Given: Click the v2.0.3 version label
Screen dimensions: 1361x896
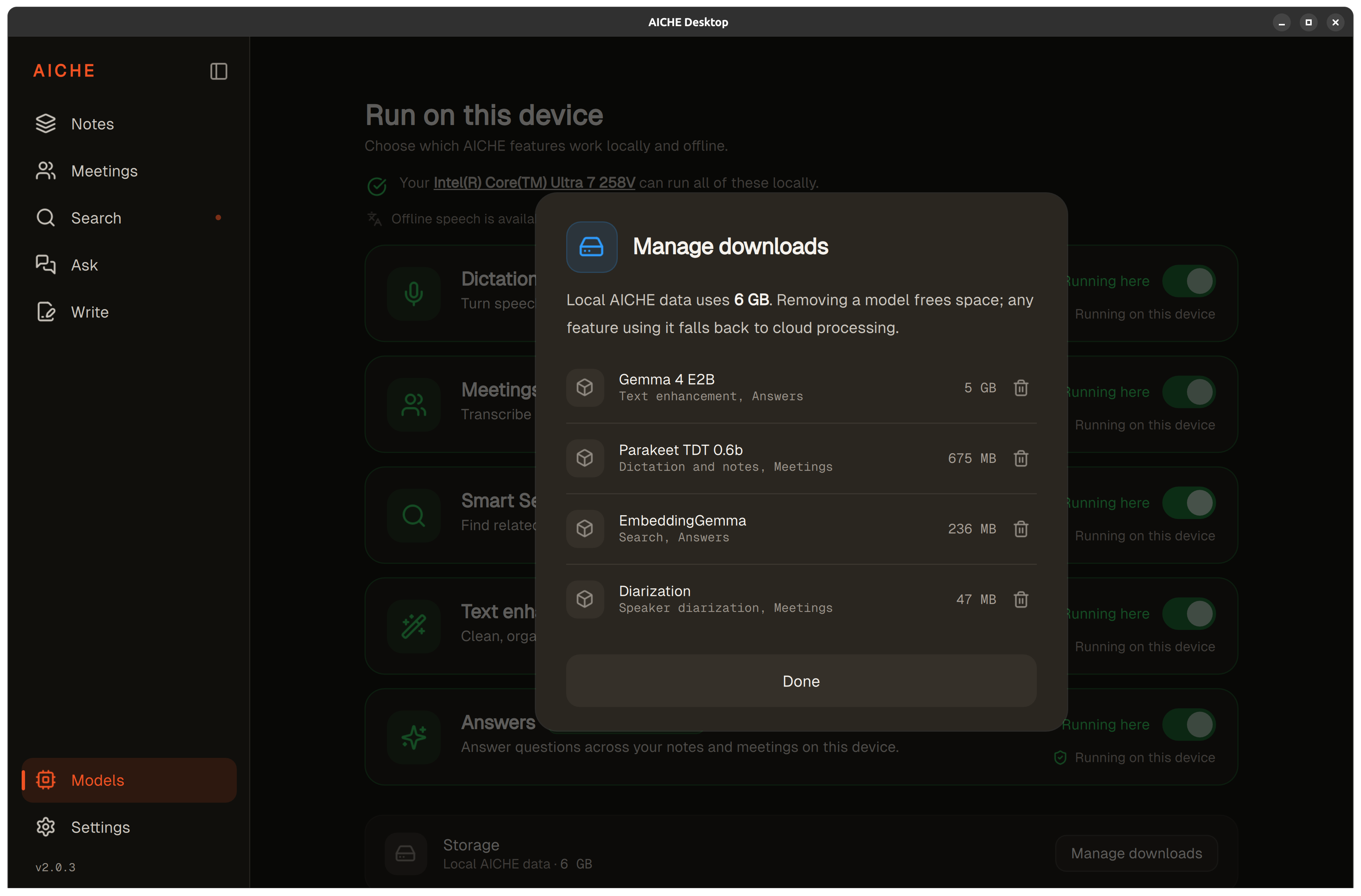Looking at the screenshot, I should click(x=56, y=867).
